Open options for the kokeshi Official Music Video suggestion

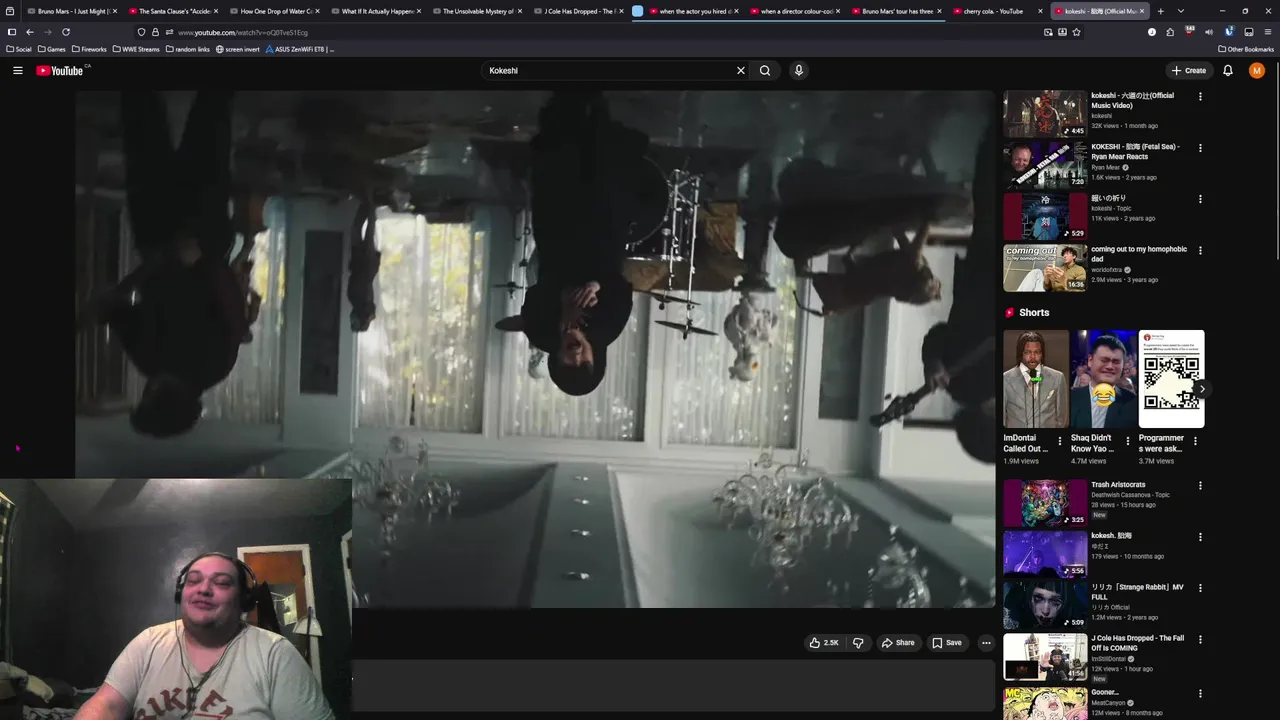(1200, 97)
